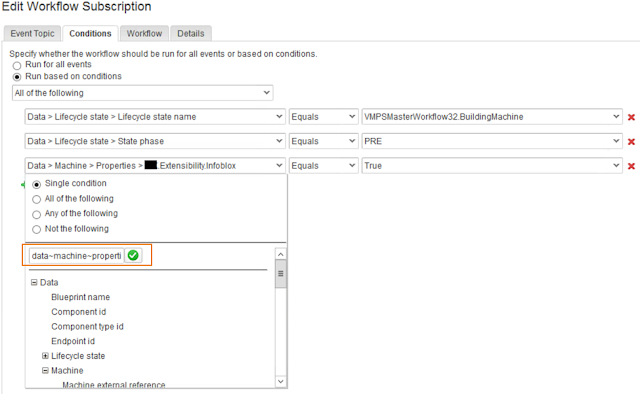Screen dimensions: 640x394
Task: Open Equals operator for State phase
Action: 324,141
